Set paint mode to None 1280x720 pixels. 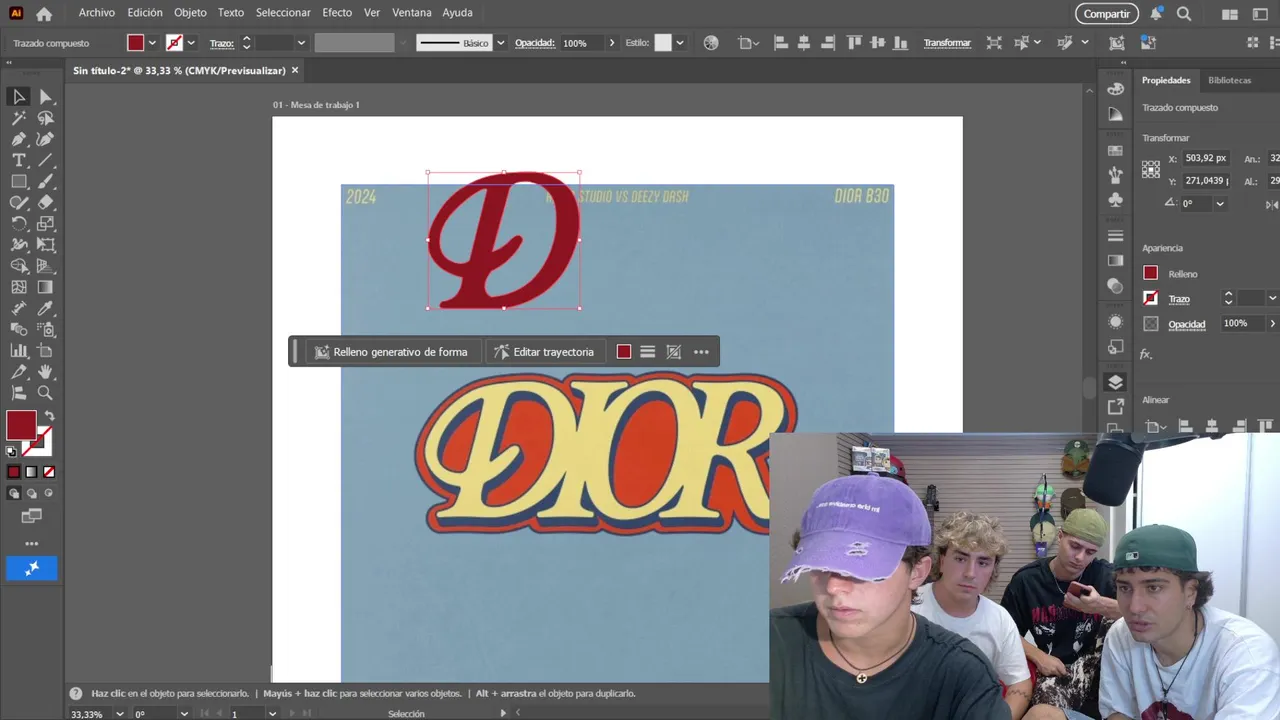tap(49, 472)
